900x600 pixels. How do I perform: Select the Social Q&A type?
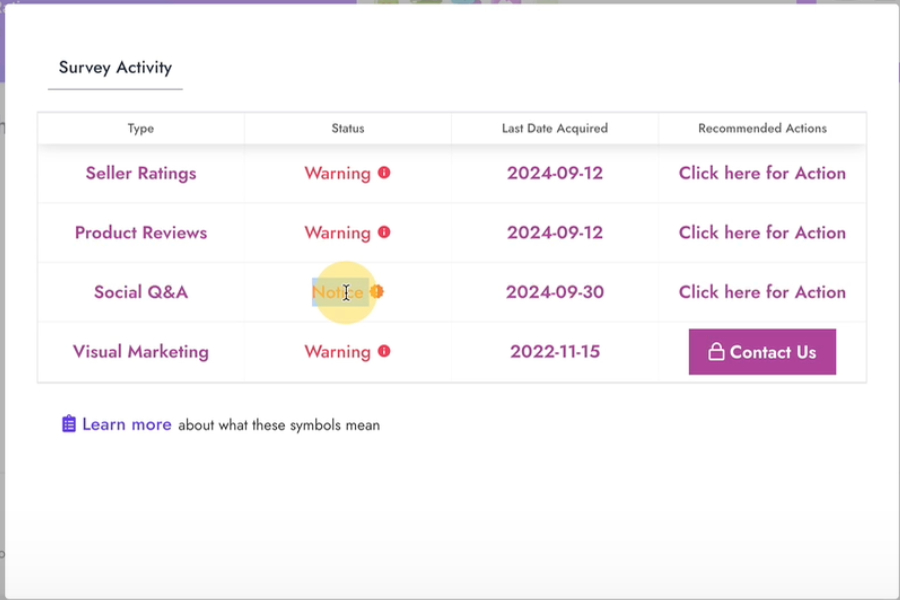pos(141,292)
